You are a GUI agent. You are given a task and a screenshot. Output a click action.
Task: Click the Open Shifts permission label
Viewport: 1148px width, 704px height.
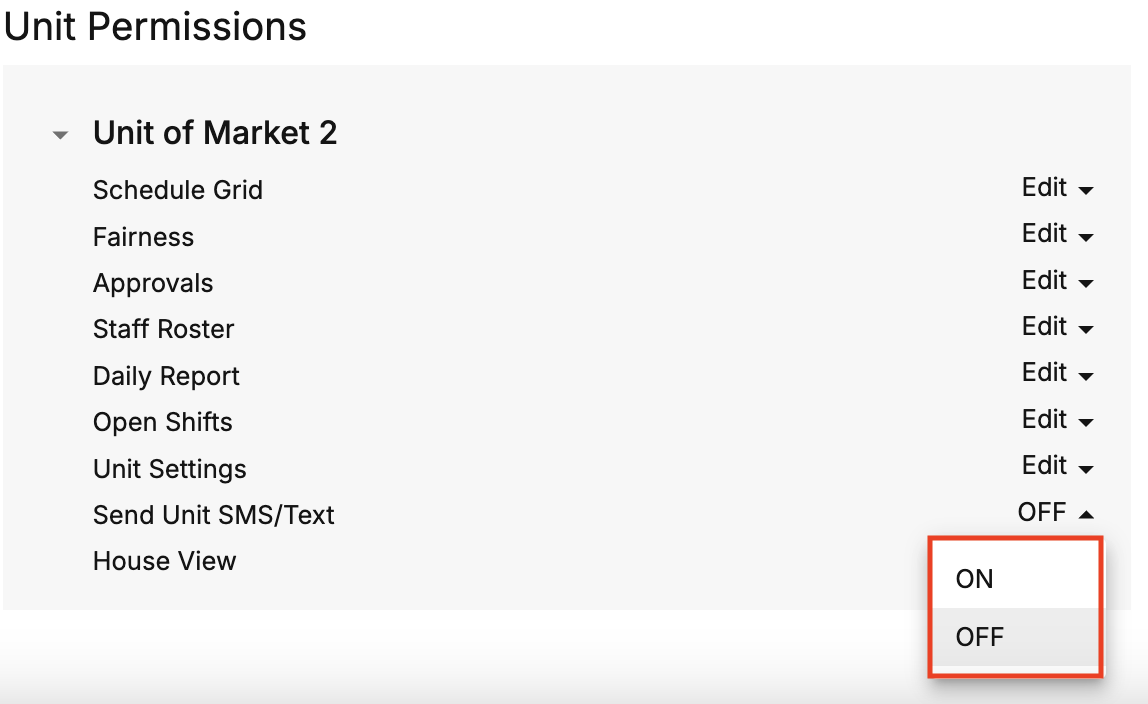[162, 422]
